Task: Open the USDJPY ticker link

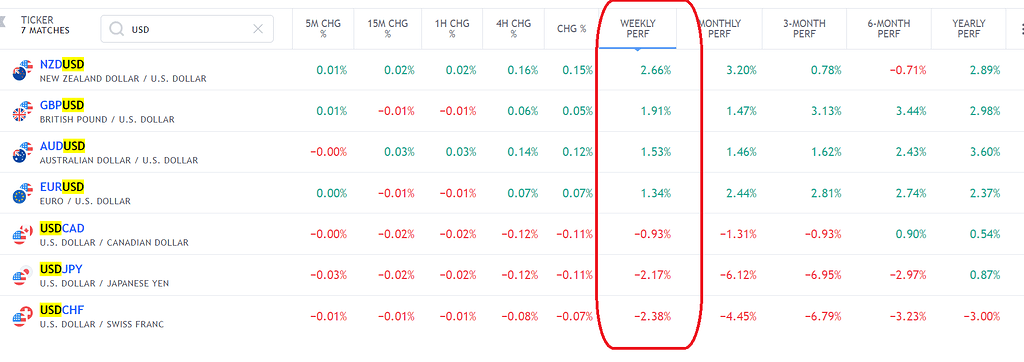Action: (x=61, y=269)
